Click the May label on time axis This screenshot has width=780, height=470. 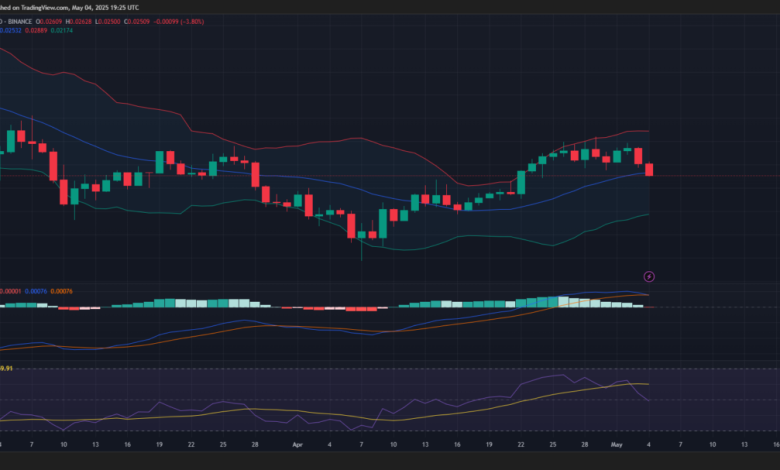616,445
